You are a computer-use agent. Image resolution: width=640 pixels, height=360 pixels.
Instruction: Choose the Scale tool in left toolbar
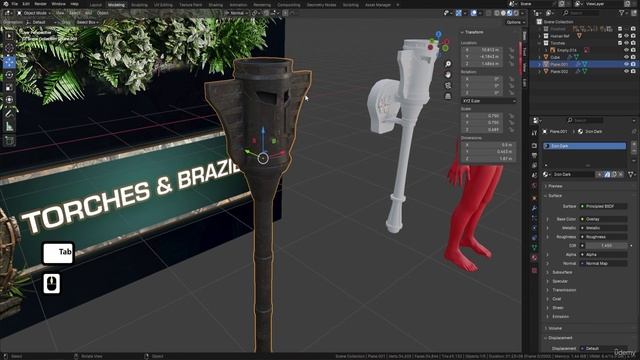tap(9, 87)
